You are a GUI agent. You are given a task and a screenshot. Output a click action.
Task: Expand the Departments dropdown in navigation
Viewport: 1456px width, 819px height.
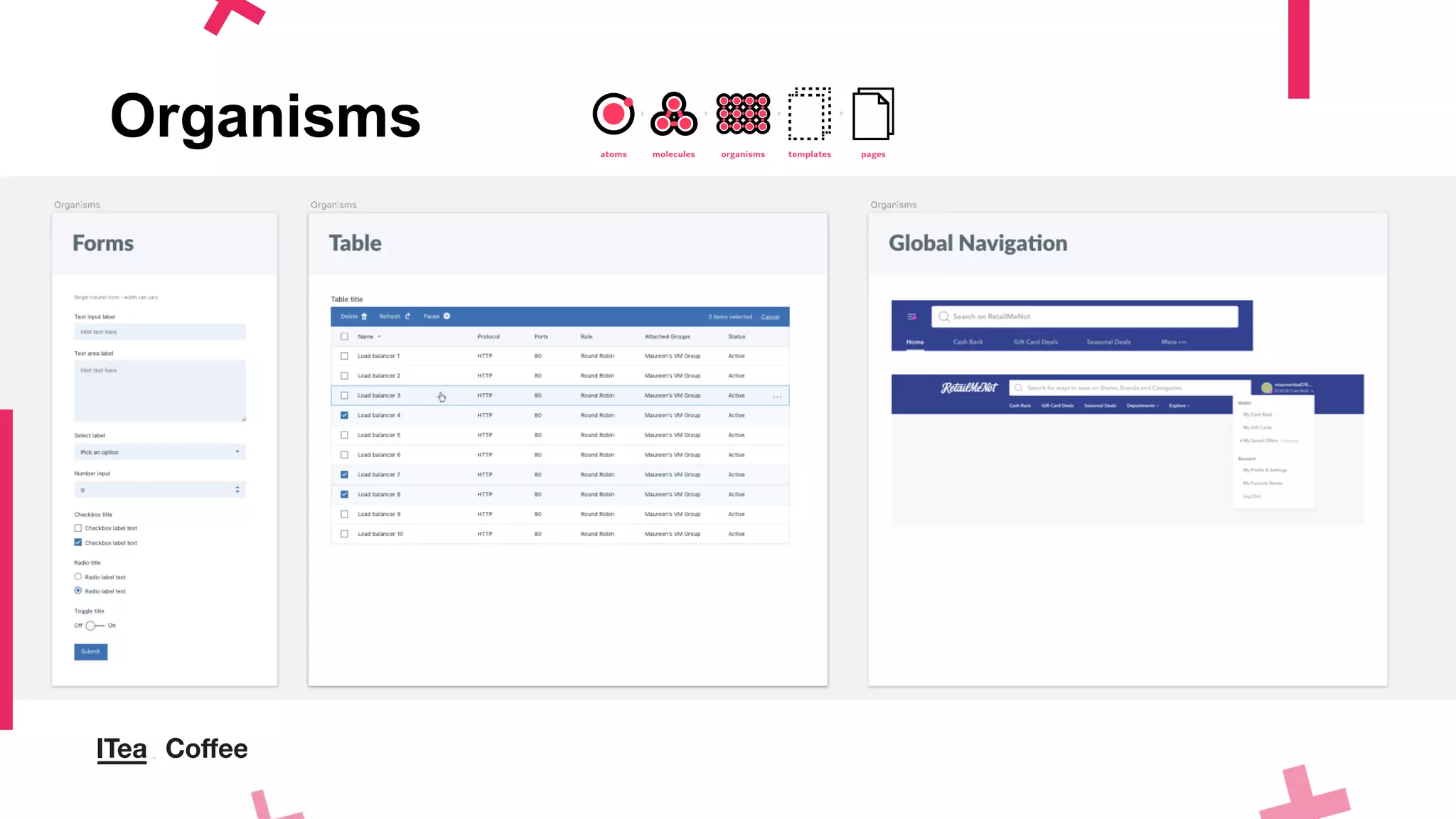click(x=1142, y=406)
